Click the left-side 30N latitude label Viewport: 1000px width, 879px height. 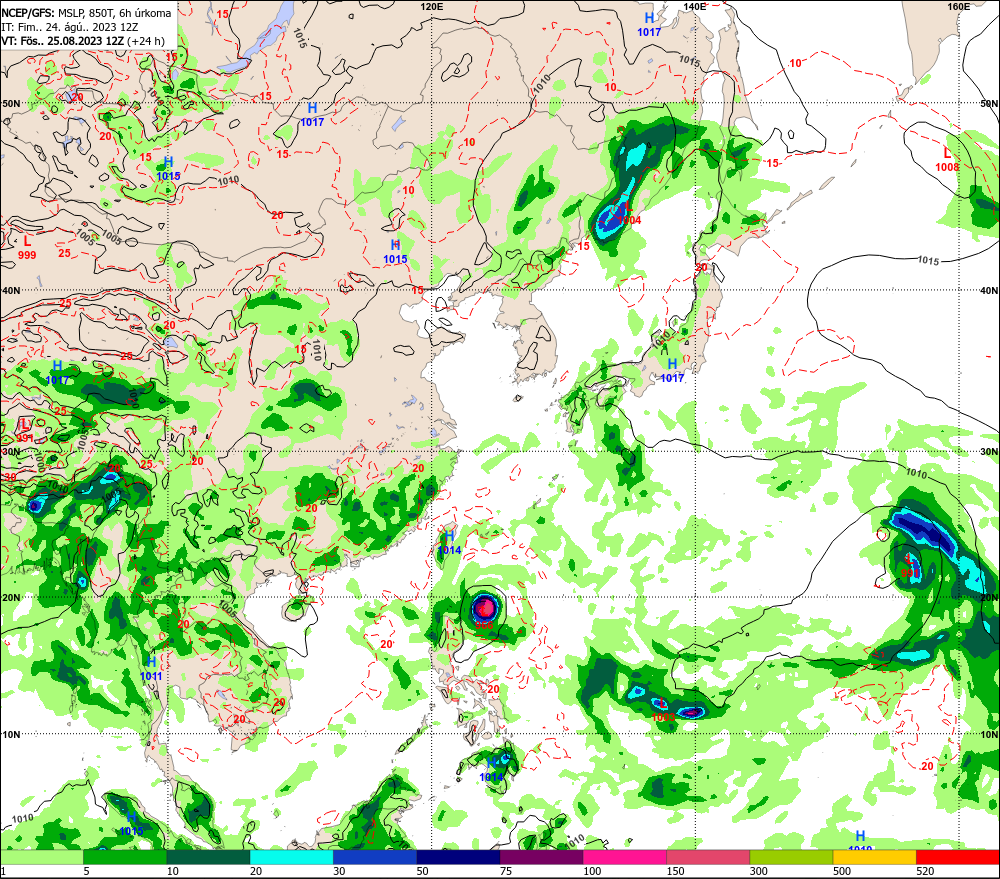click(11, 452)
